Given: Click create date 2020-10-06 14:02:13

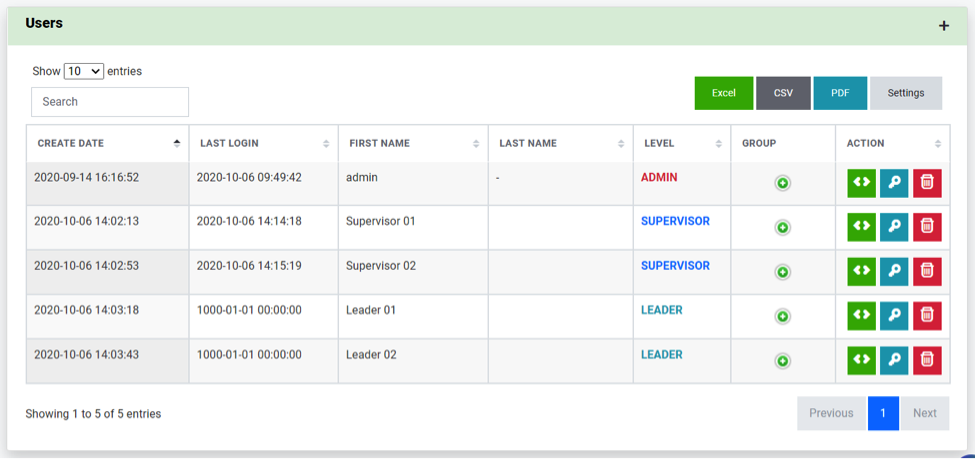Looking at the screenshot, I should pyautogui.click(x=86, y=221).
